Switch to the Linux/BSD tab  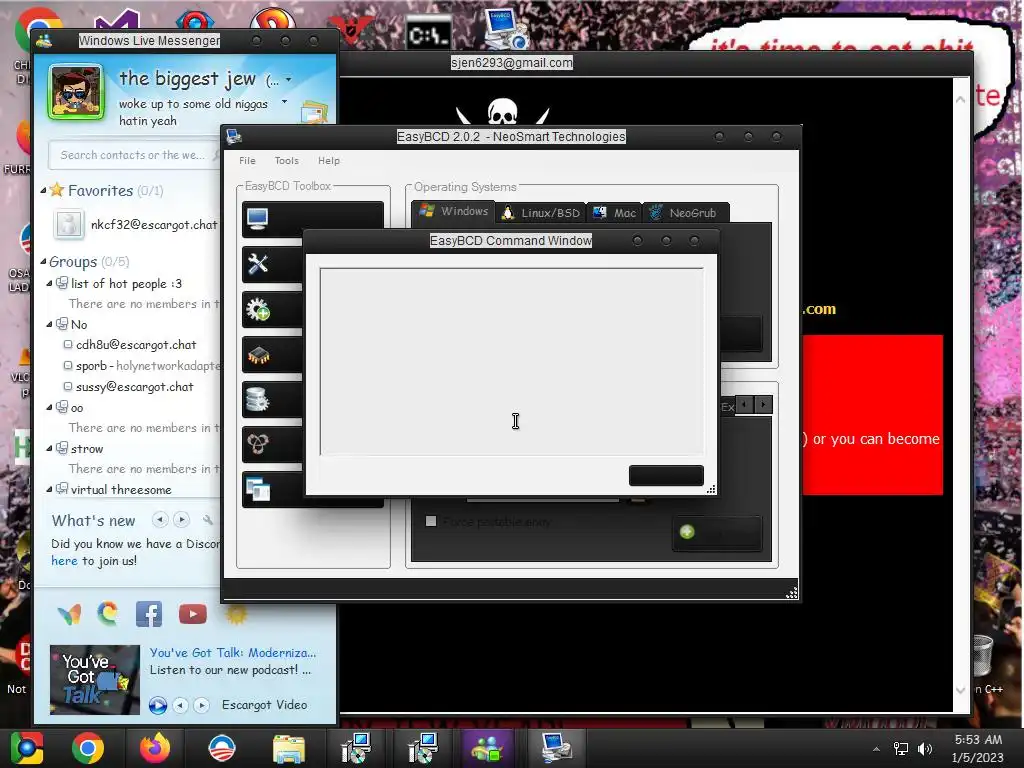(x=541, y=213)
